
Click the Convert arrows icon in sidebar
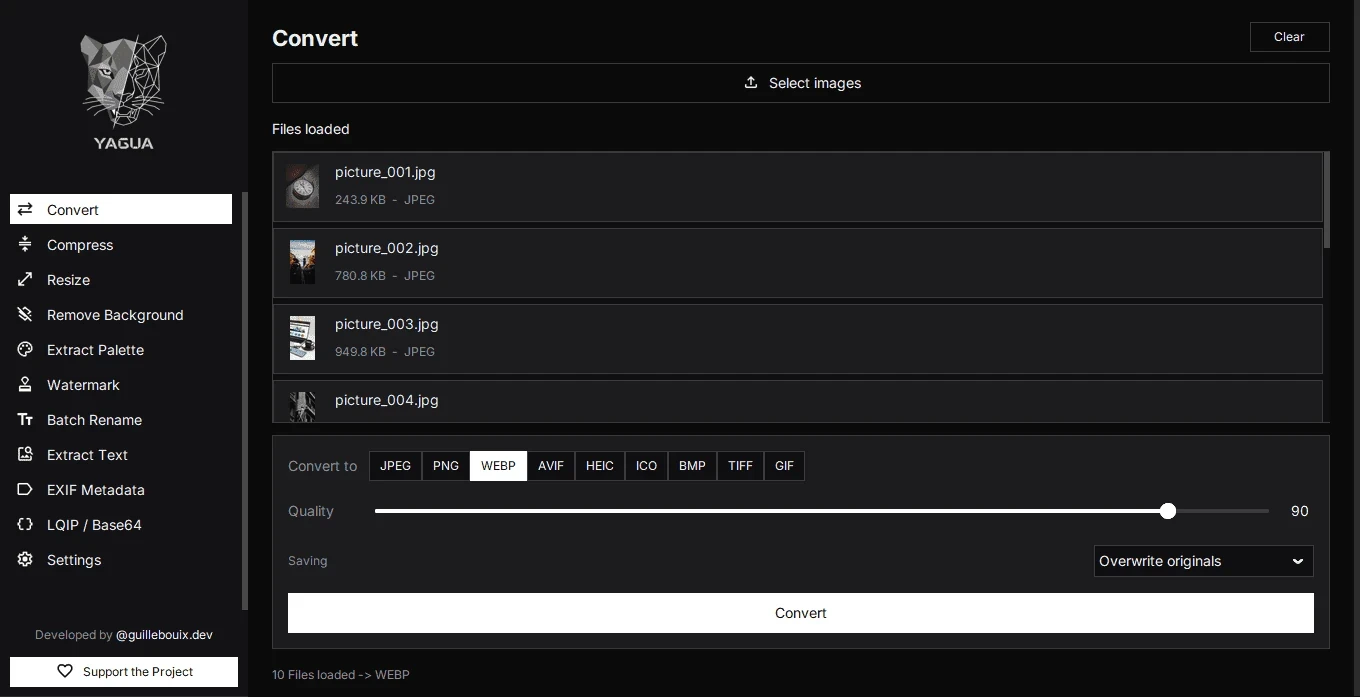point(26,210)
